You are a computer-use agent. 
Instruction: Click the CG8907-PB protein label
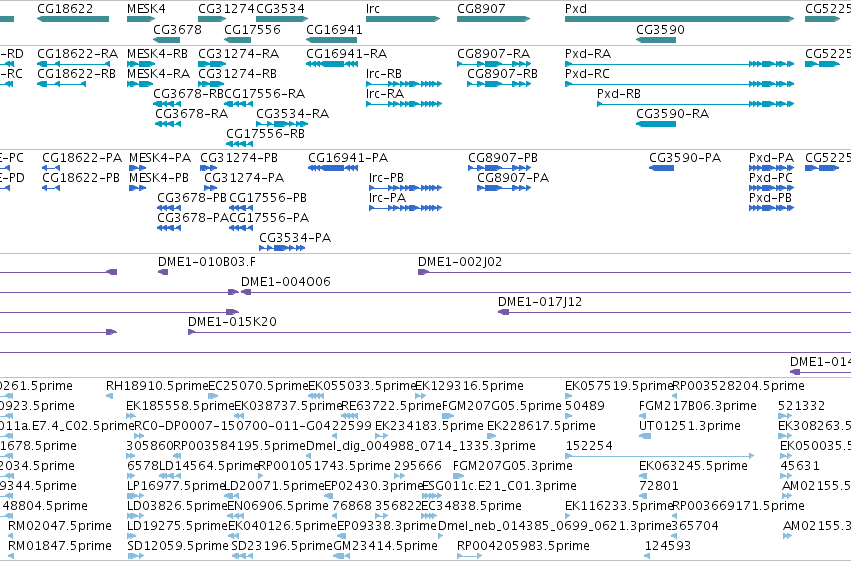tap(503, 158)
